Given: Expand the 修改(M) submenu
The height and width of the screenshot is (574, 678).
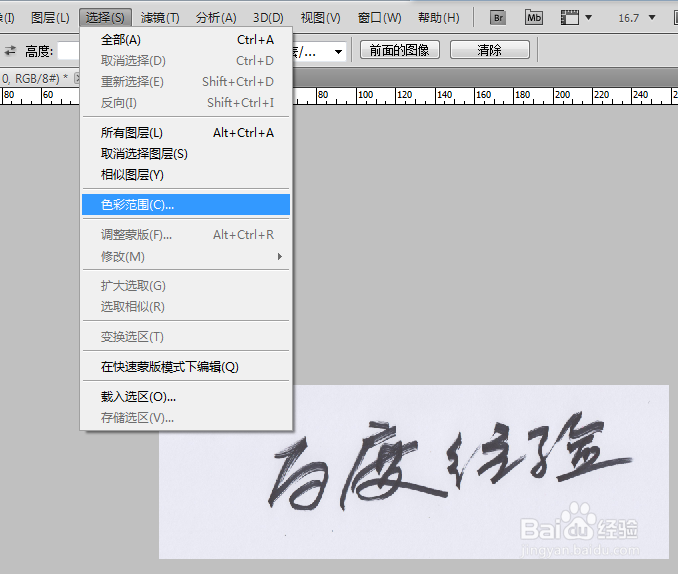Looking at the screenshot, I should [186, 257].
